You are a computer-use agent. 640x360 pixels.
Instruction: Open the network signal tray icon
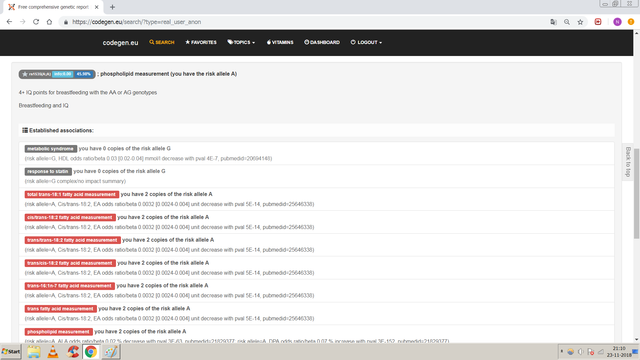pyautogui.click(x=601, y=351)
